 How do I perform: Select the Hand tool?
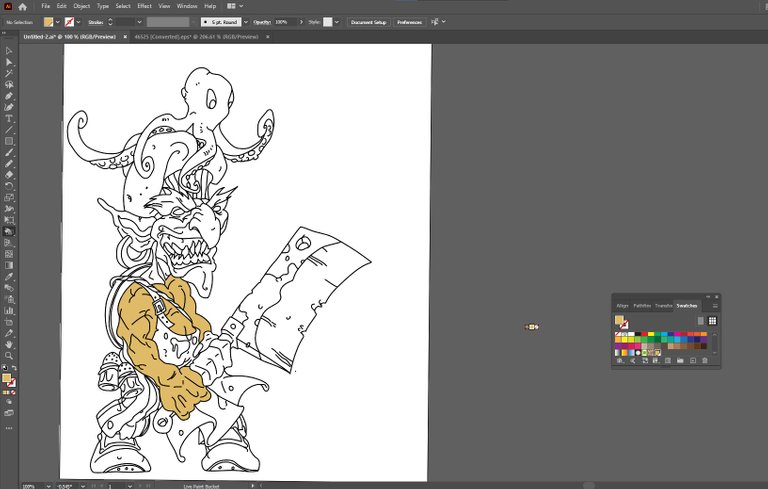(x=9, y=344)
